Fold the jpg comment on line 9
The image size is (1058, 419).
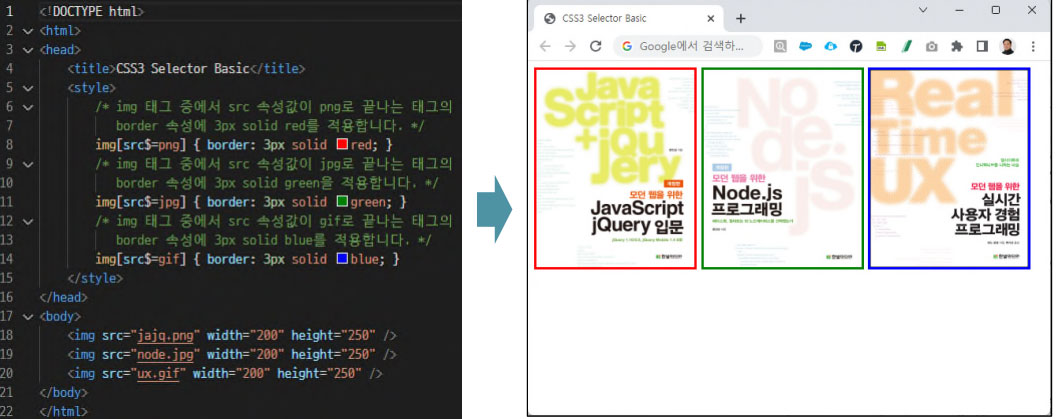pyautogui.click(x=27, y=164)
